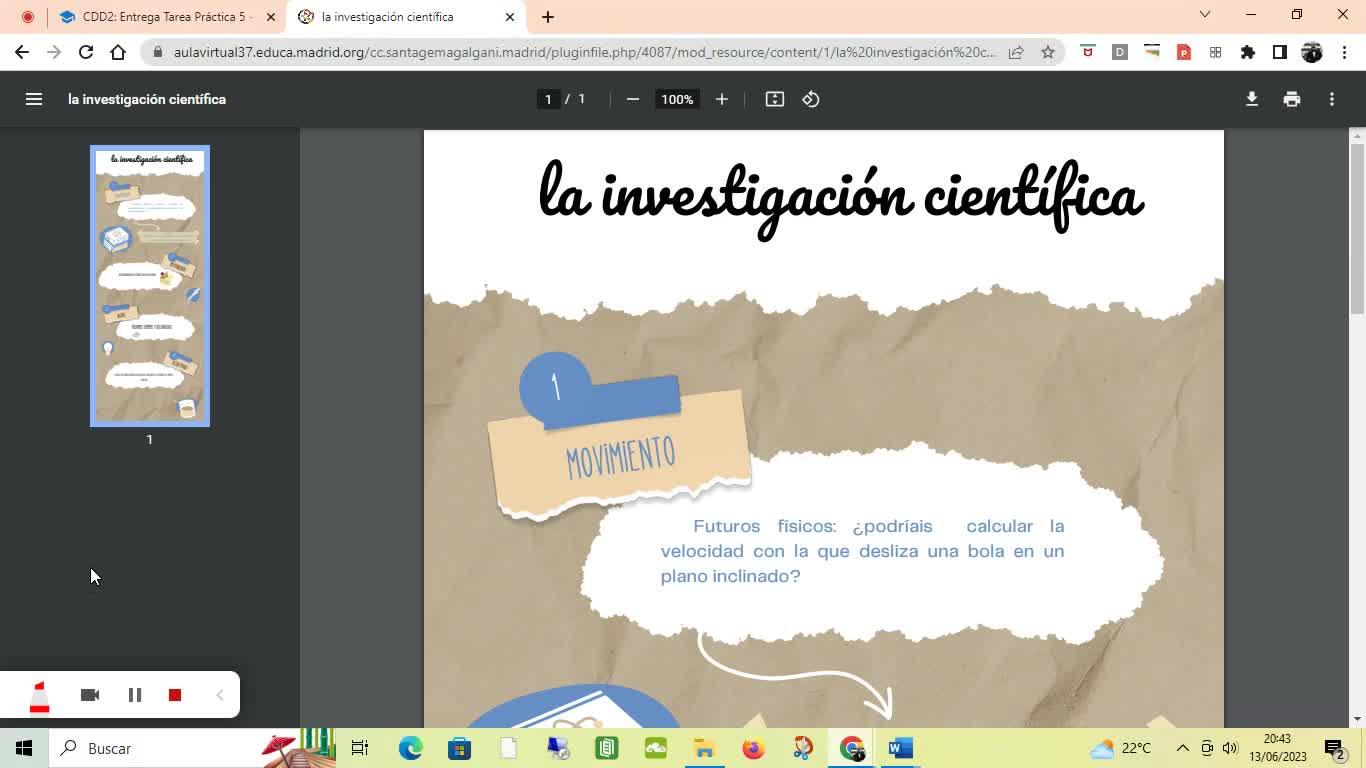This screenshot has width=1366, height=768.
Task: Download the PDF document
Action: tap(1251, 99)
